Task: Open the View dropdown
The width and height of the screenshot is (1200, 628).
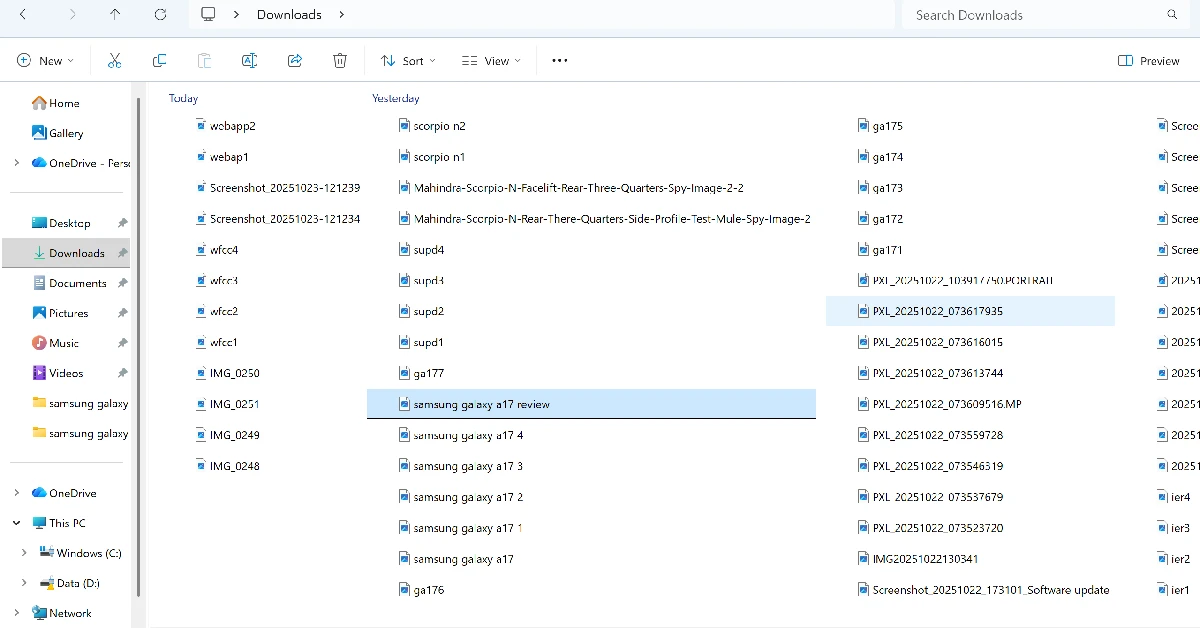Action: tap(490, 60)
